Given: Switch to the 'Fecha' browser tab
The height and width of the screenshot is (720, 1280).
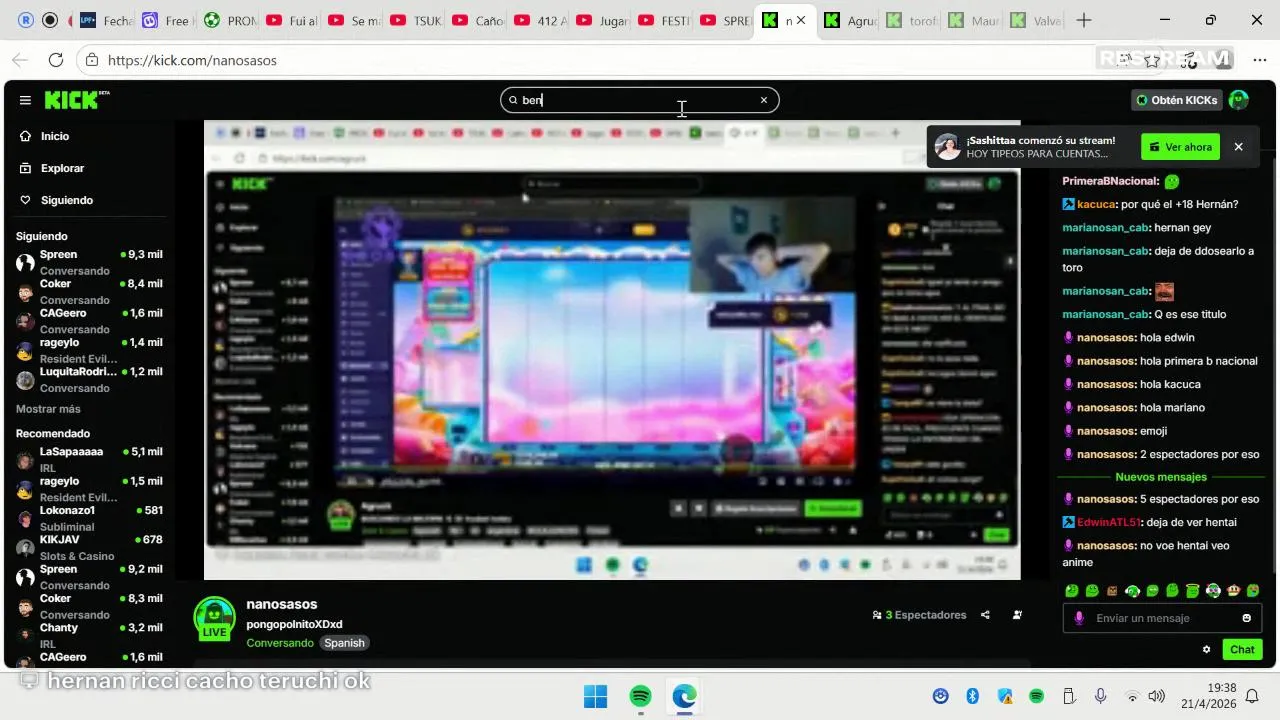Looking at the screenshot, I should point(106,20).
